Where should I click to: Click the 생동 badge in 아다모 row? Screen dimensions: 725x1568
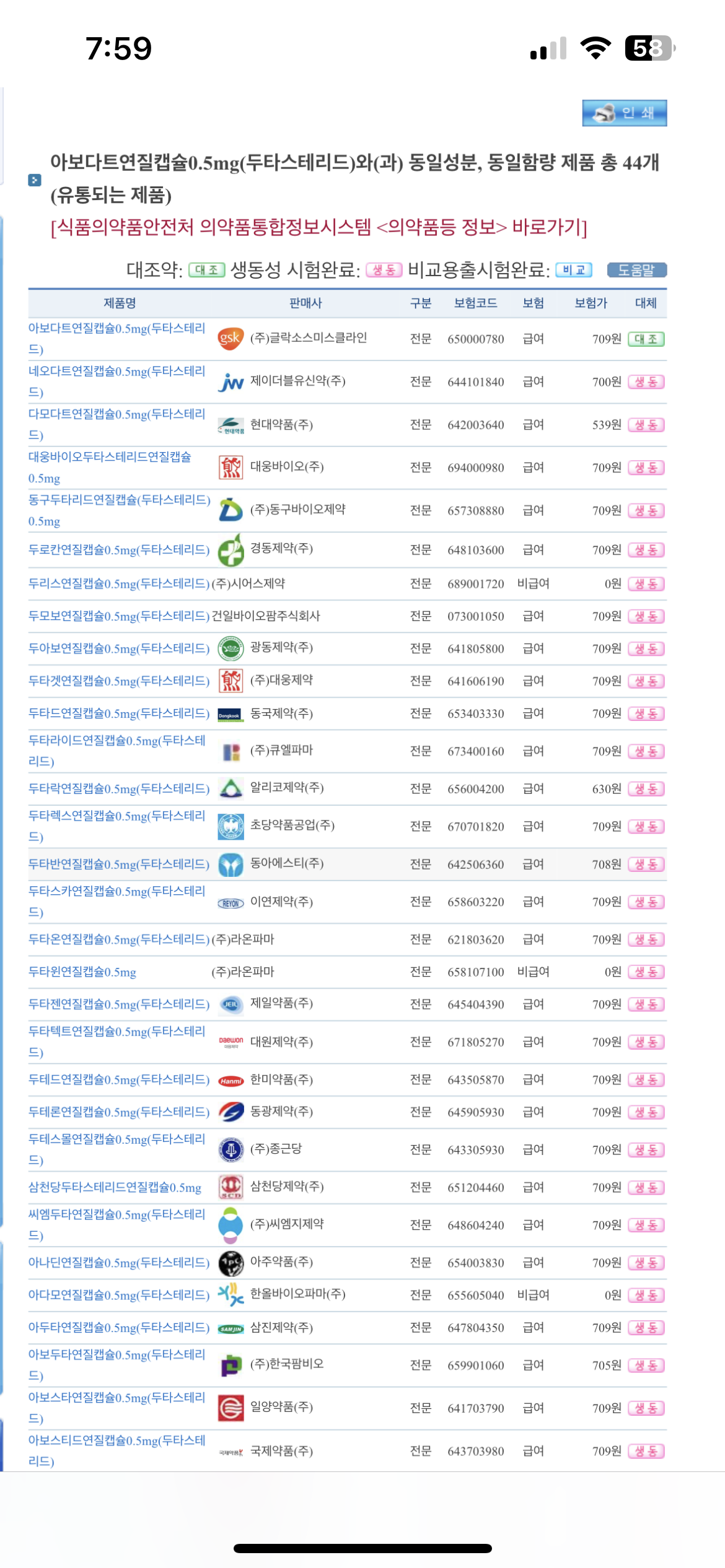[646, 1296]
